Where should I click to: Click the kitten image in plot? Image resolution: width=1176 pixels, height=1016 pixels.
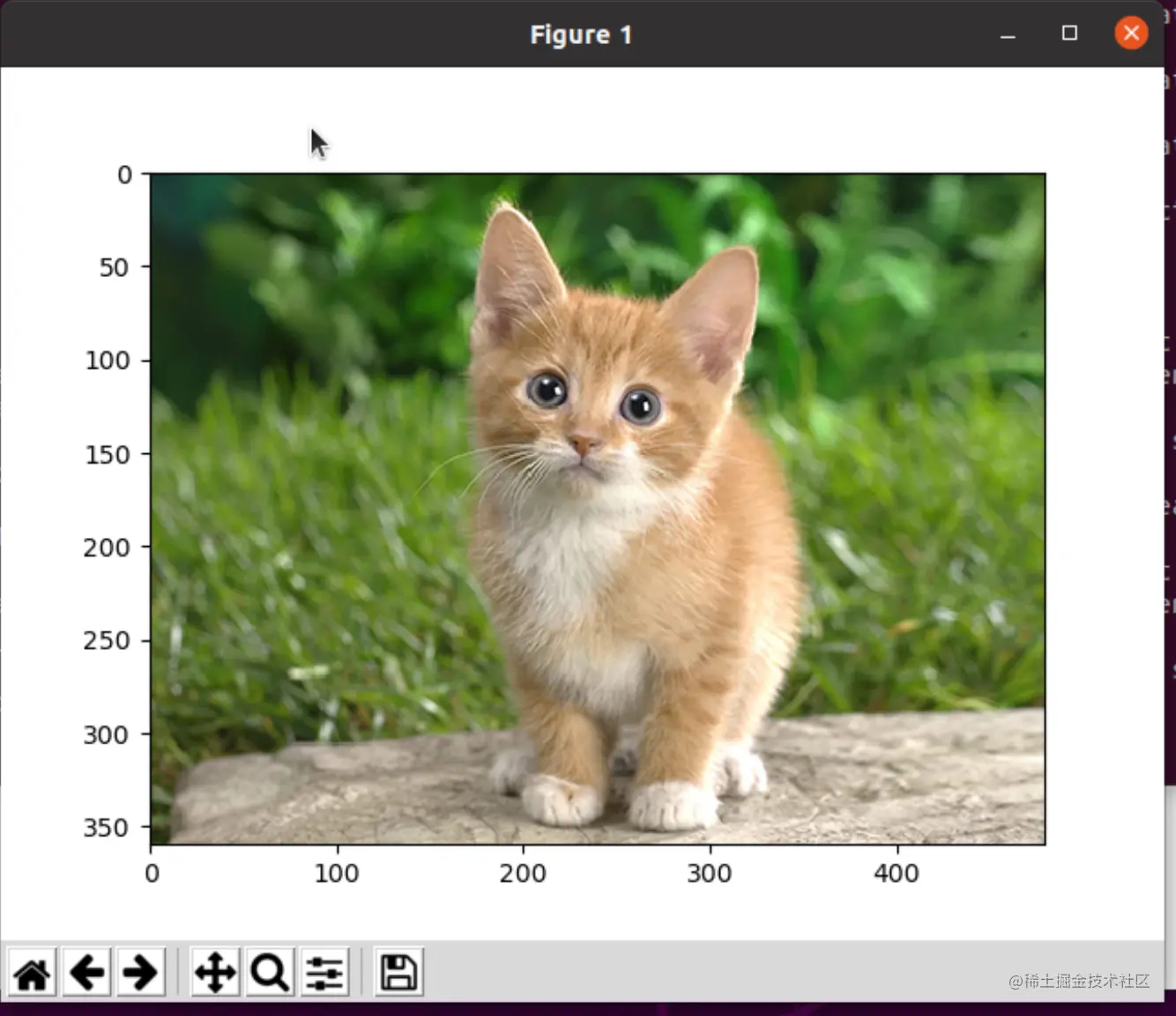pos(598,509)
